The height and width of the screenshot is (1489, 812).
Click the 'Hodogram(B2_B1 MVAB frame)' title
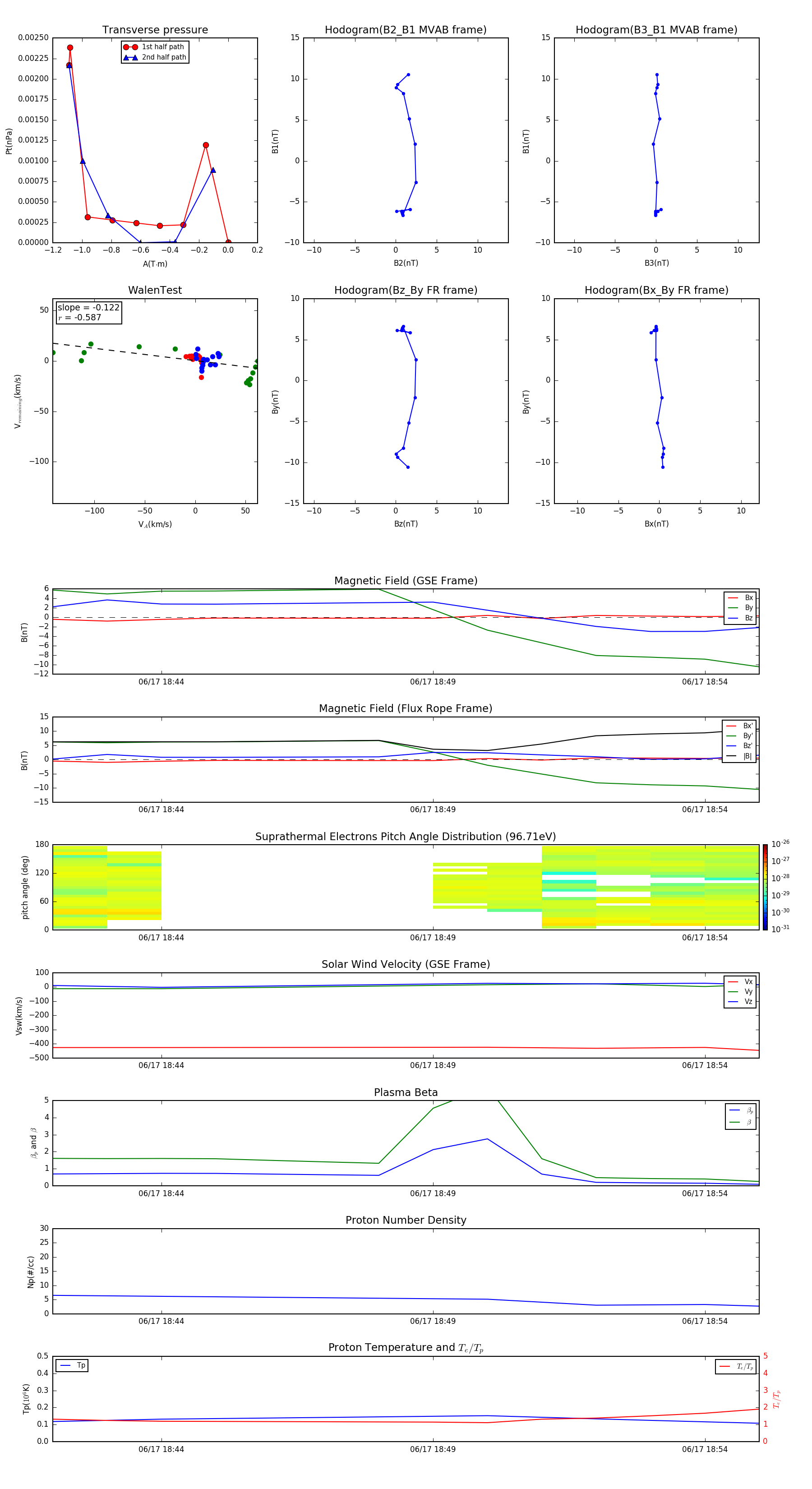coord(406,30)
